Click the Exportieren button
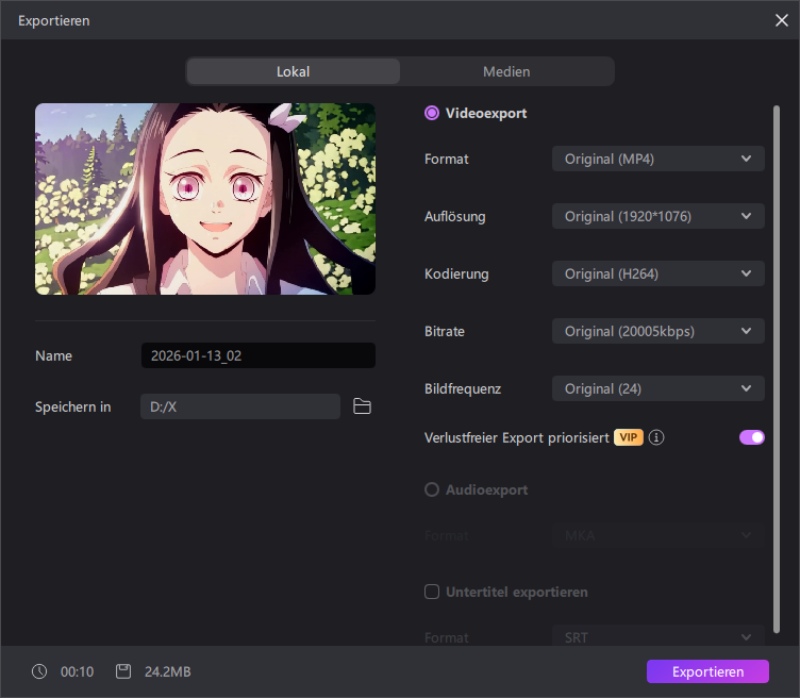Screen dimensions: 800x698 tap(707, 671)
